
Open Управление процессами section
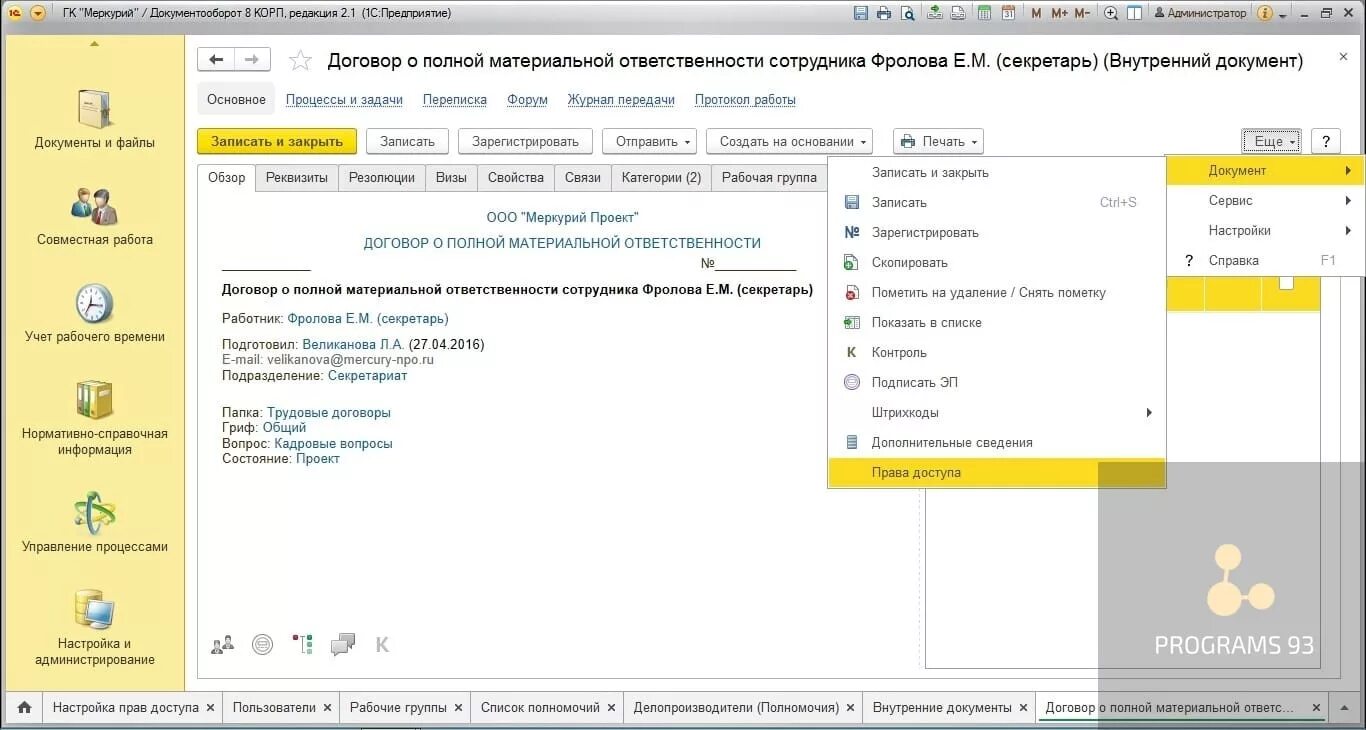tap(95, 522)
